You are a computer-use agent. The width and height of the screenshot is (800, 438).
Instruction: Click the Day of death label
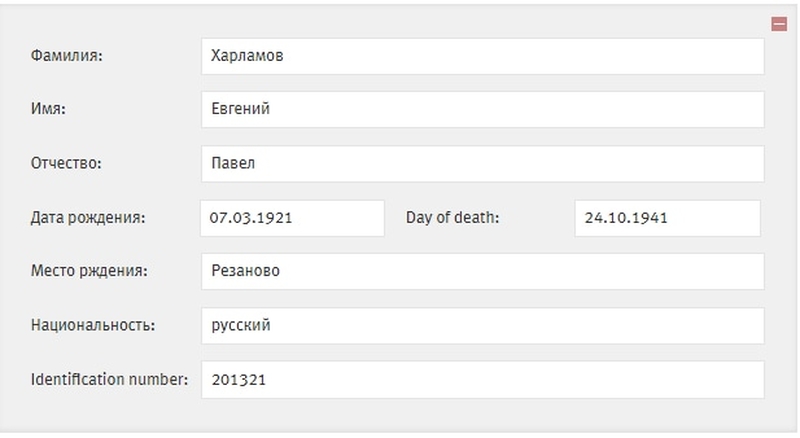[x=452, y=217]
